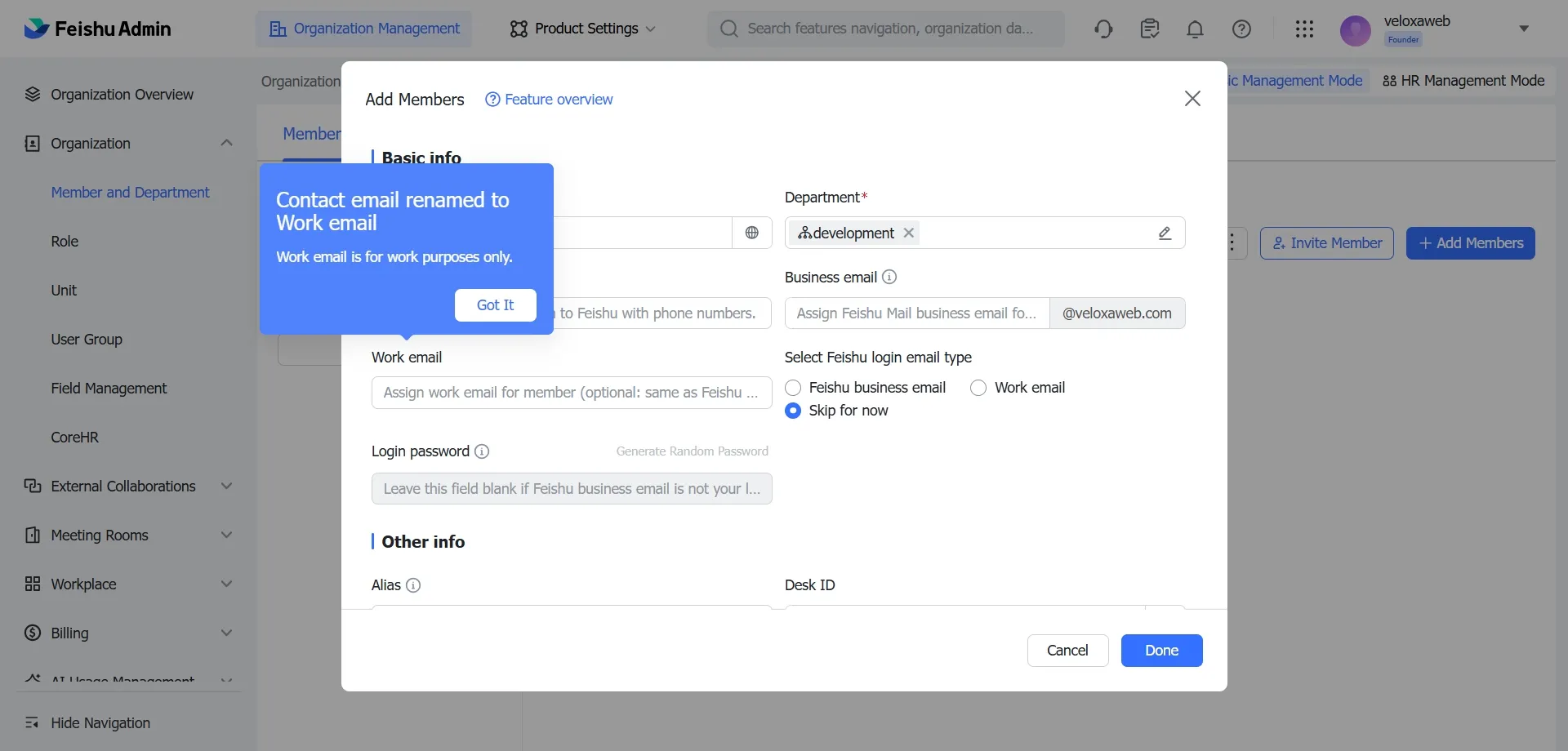Click the globe language icon in name field
The height and width of the screenshot is (751, 1568).
[x=752, y=233]
